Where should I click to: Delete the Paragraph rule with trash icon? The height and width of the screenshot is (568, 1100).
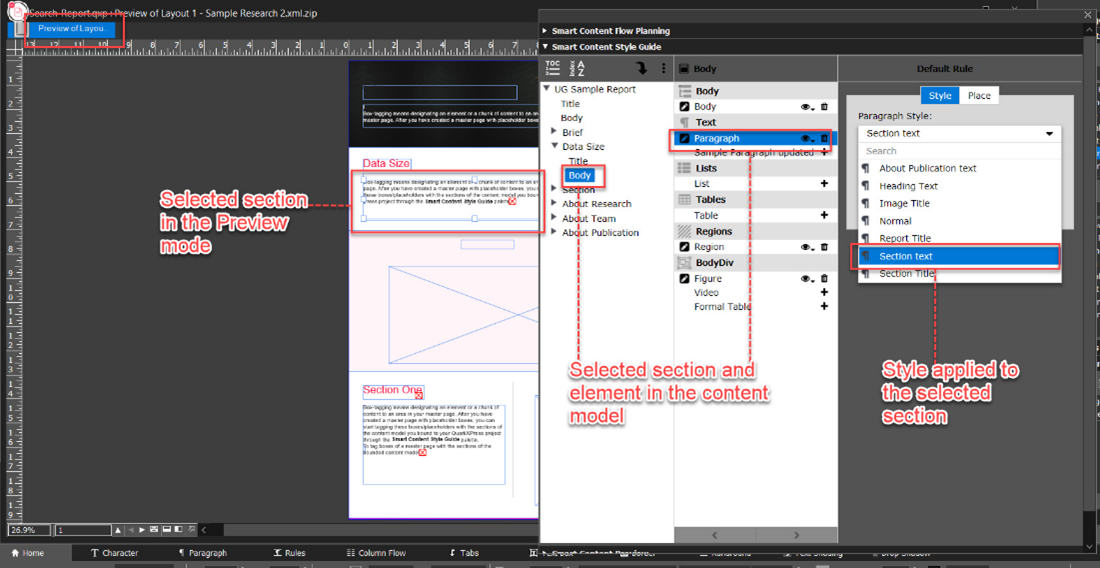[824, 138]
